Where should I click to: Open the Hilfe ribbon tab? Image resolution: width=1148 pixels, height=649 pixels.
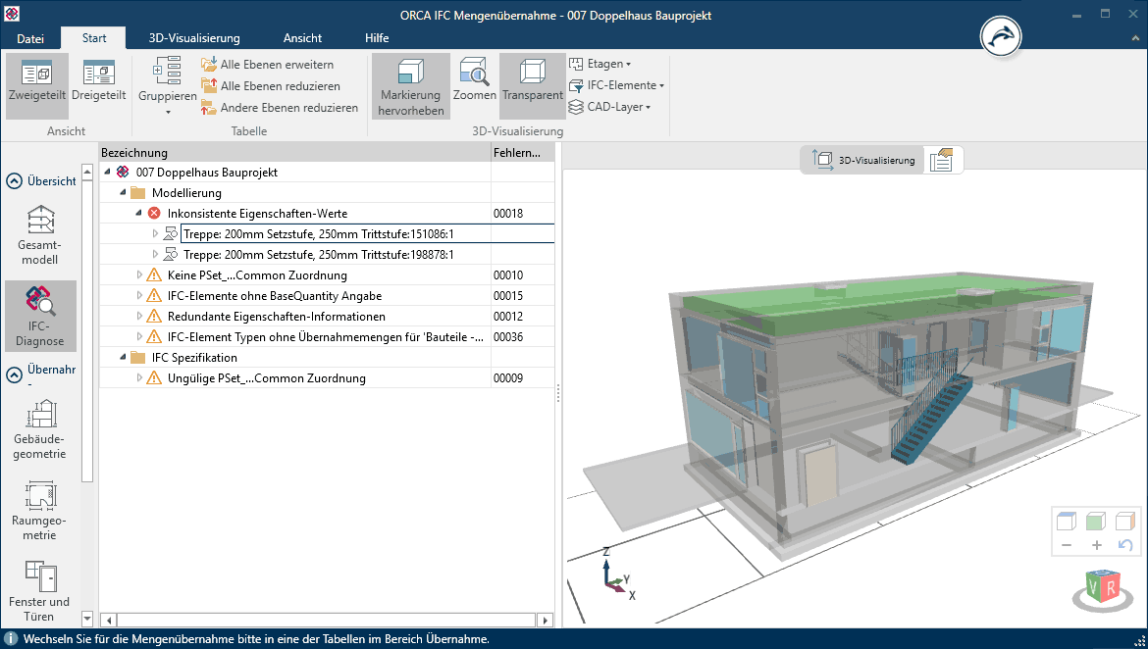[x=377, y=38]
